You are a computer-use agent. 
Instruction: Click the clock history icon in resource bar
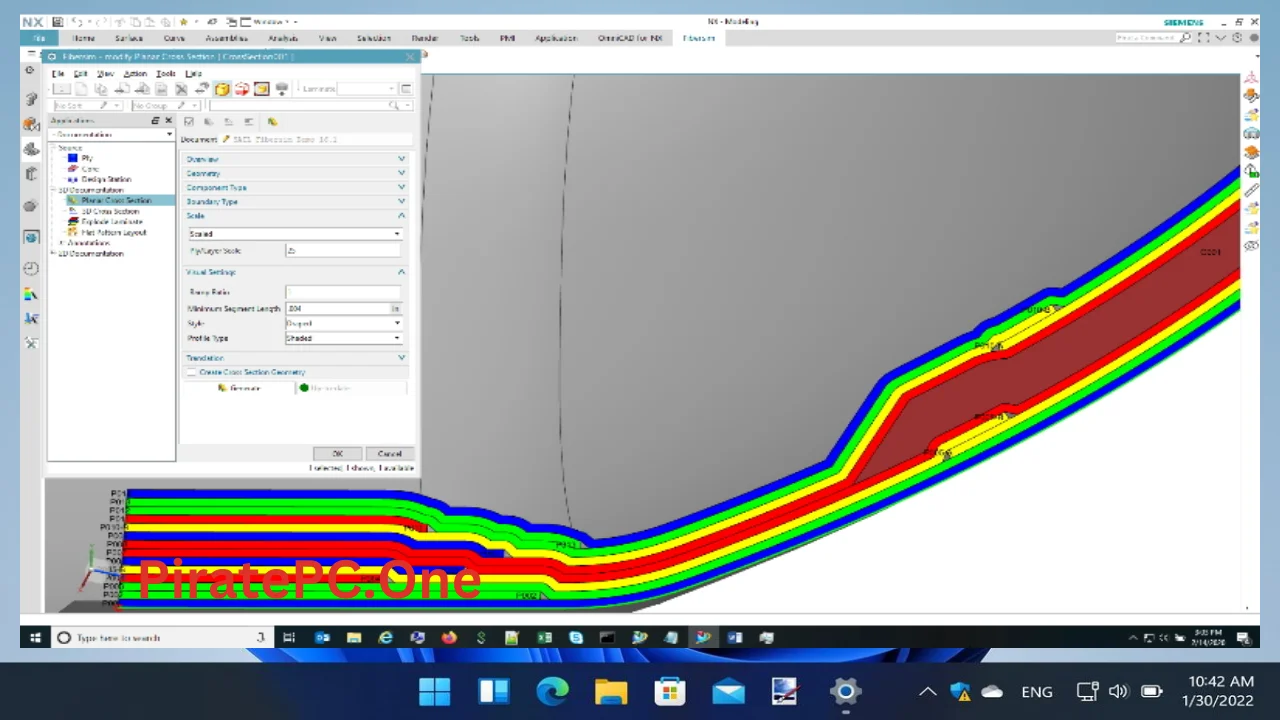(31, 269)
